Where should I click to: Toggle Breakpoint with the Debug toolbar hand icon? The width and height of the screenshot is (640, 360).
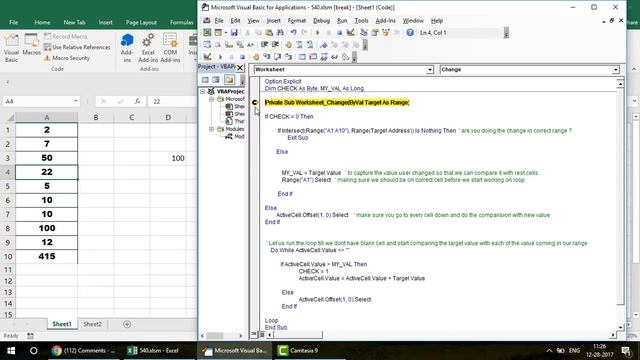click(256, 57)
